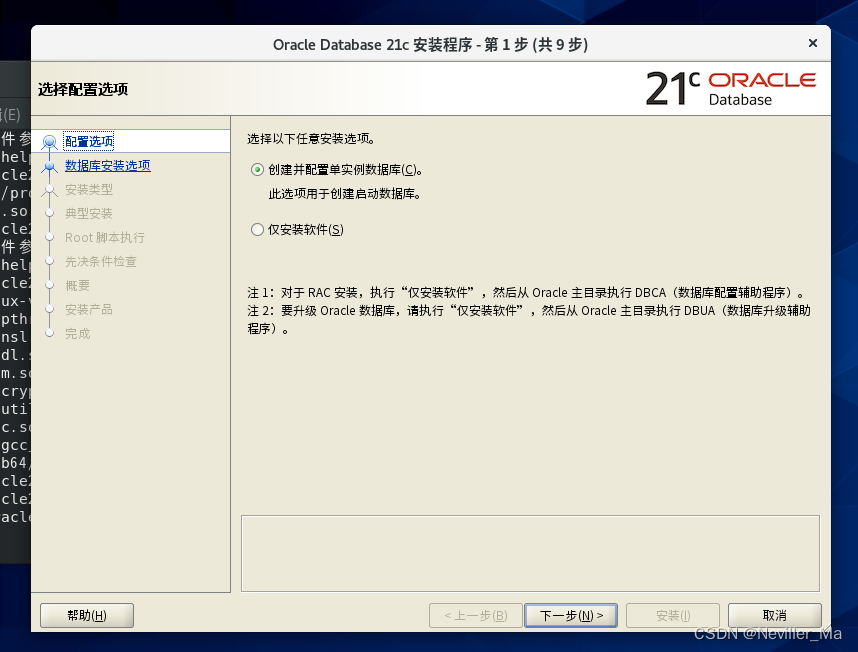
Task: Click the 完成 step label
Action: coord(77,334)
